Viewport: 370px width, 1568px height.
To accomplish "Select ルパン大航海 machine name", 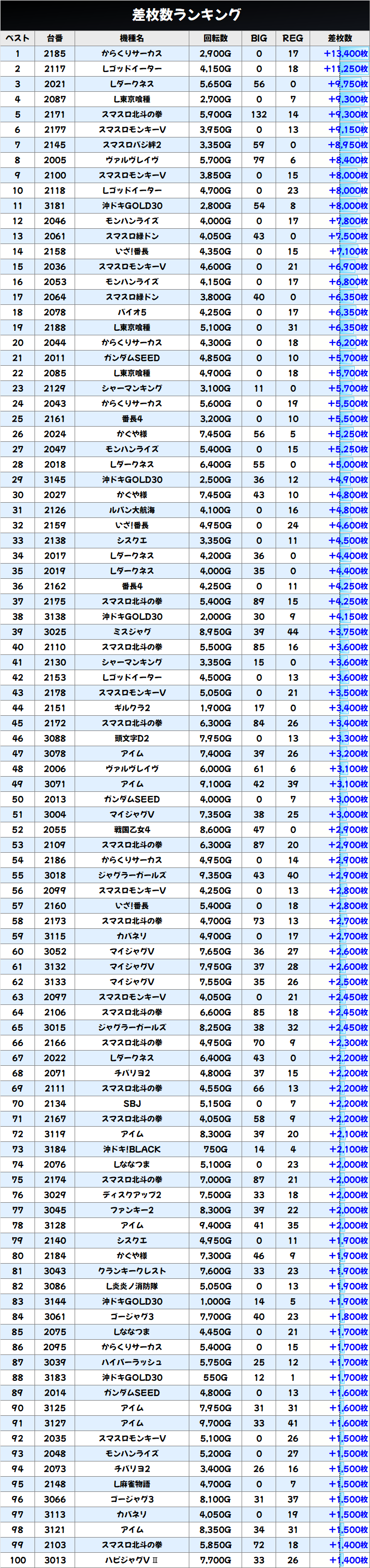I will 132,510.
